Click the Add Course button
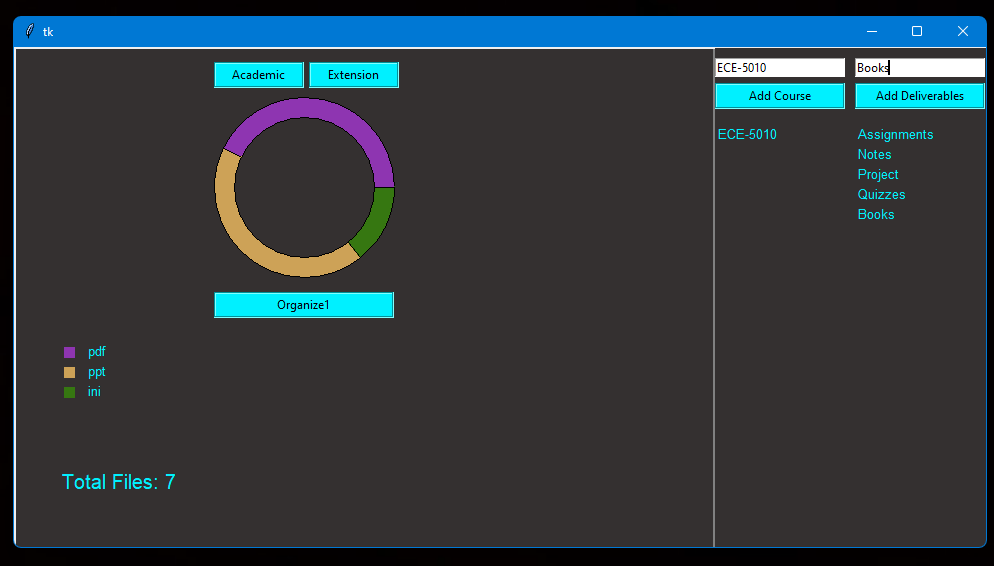The height and width of the screenshot is (566, 994). (x=779, y=96)
